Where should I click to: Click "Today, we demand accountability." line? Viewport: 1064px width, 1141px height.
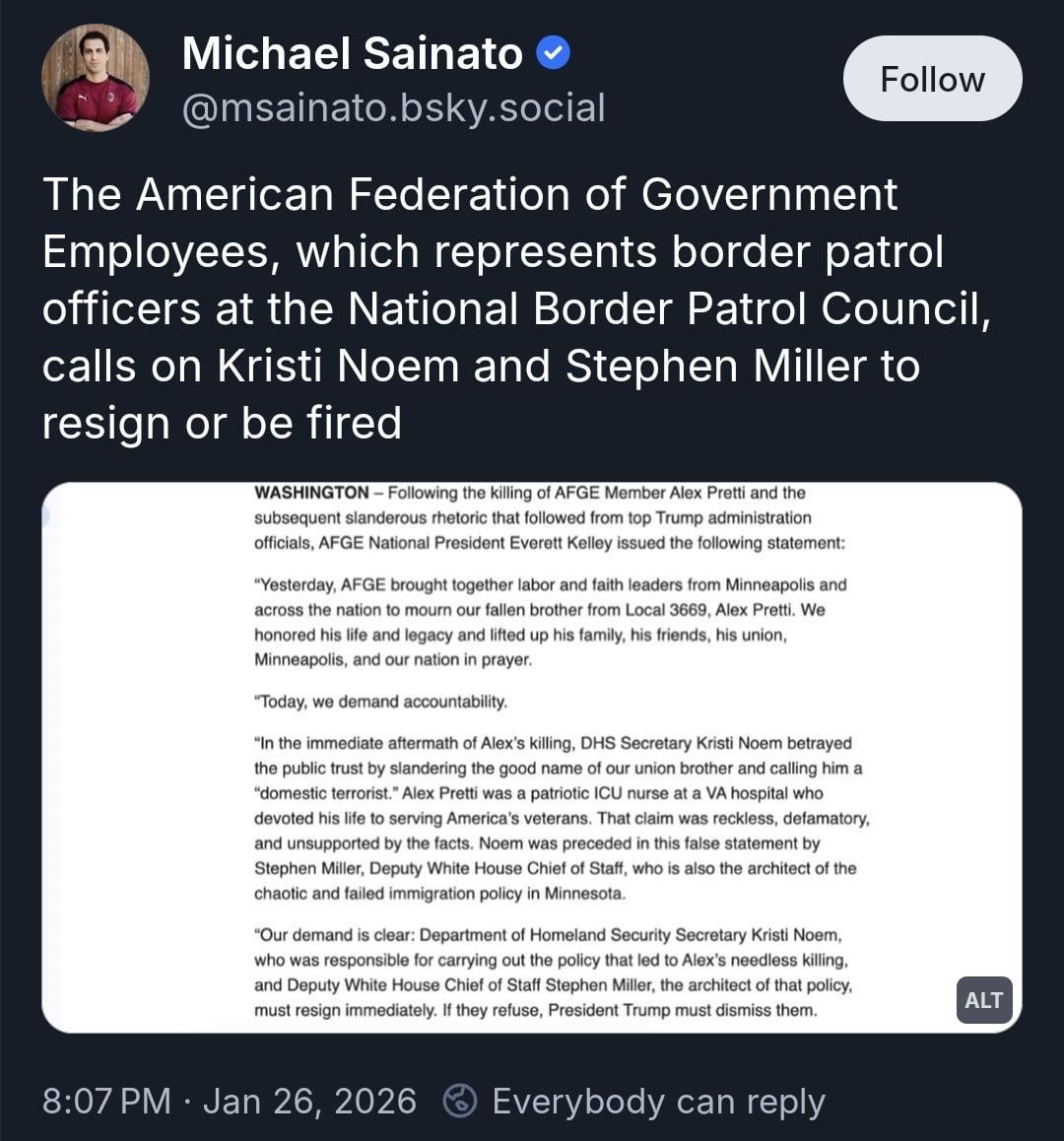click(x=380, y=702)
